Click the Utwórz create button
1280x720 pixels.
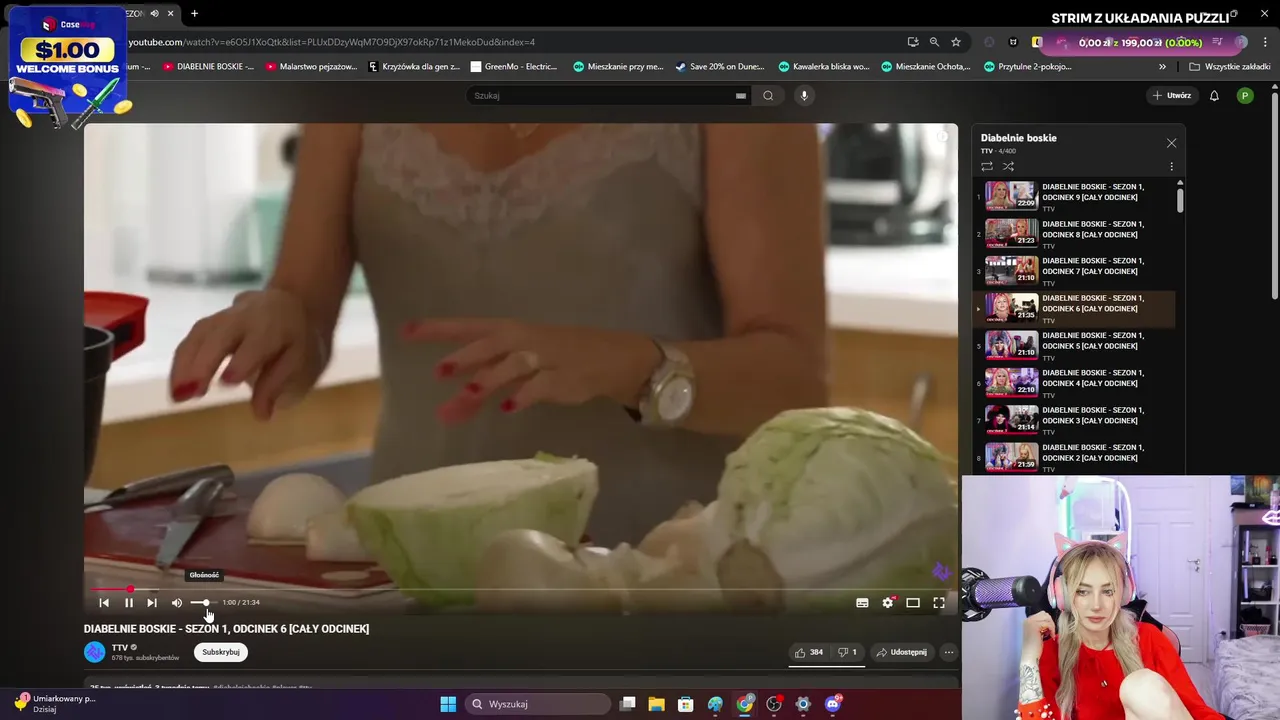[x=1172, y=95]
